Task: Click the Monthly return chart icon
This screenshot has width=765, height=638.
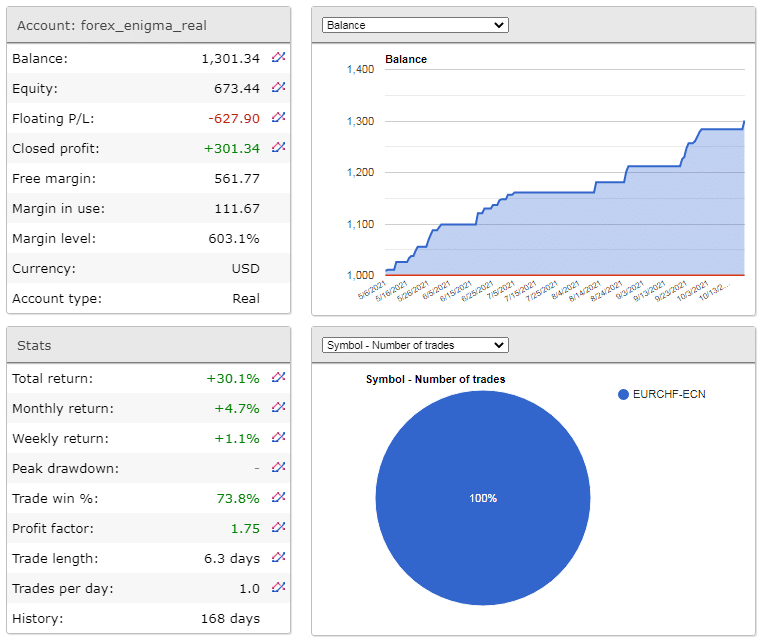Action: coord(279,408)
